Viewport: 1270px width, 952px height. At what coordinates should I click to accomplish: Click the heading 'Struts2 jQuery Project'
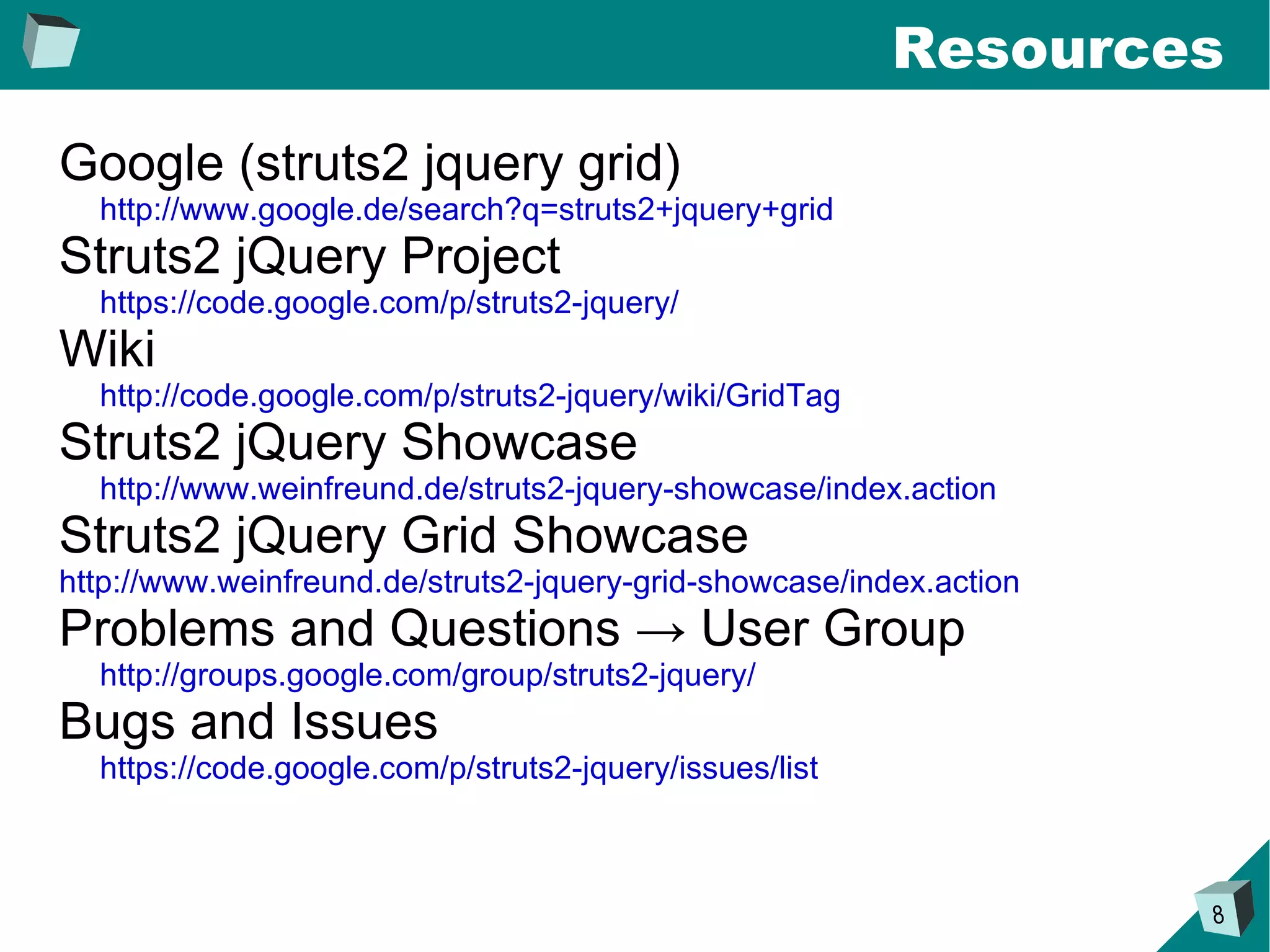(x=310, y=257)
